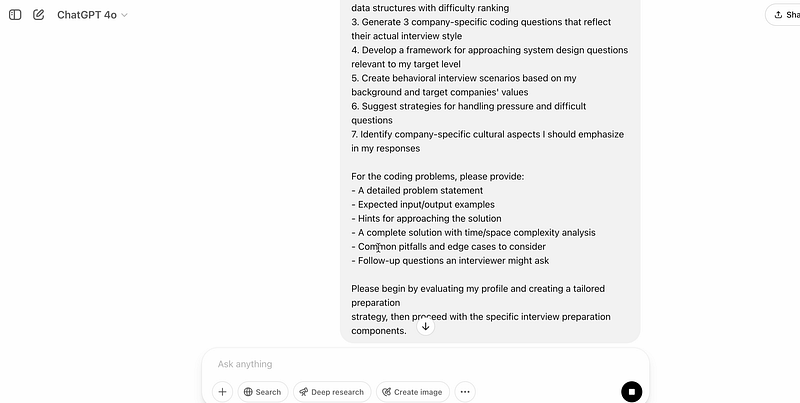Click the plus attach icon in the composer
This screenshot has width=800, height=403.
point(223,392)
